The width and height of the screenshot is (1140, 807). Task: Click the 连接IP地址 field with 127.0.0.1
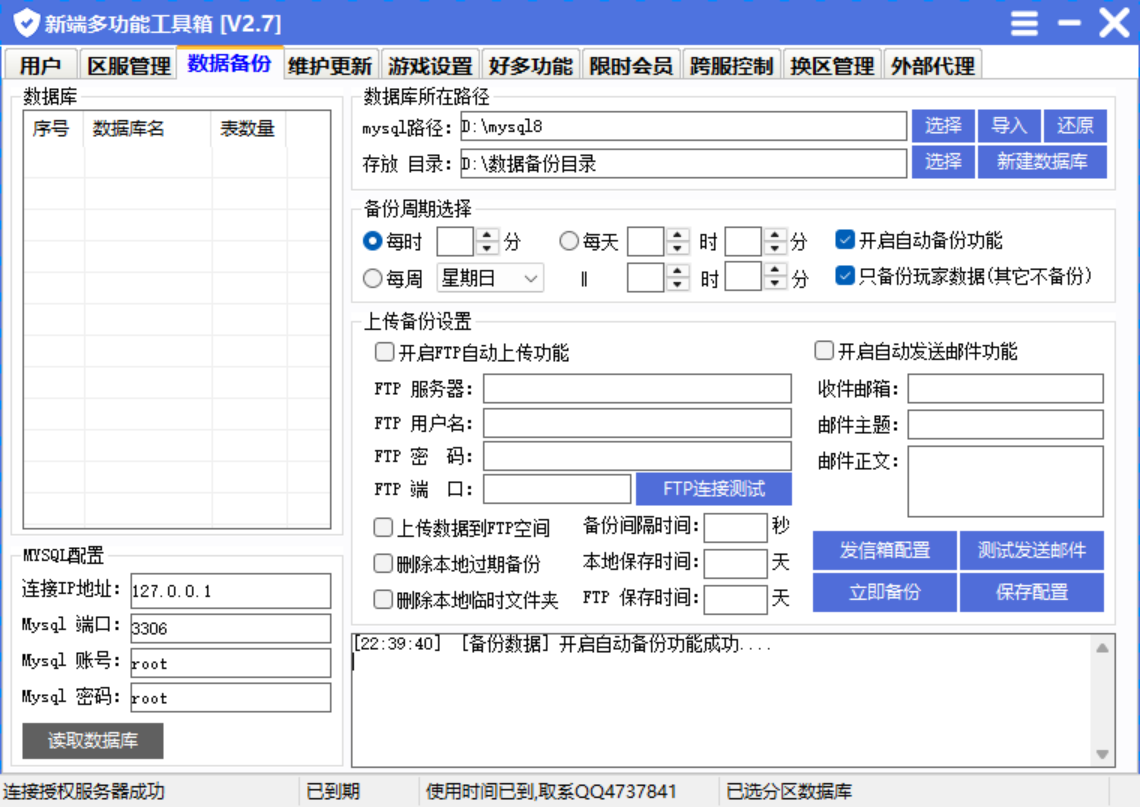pos(230,591)
